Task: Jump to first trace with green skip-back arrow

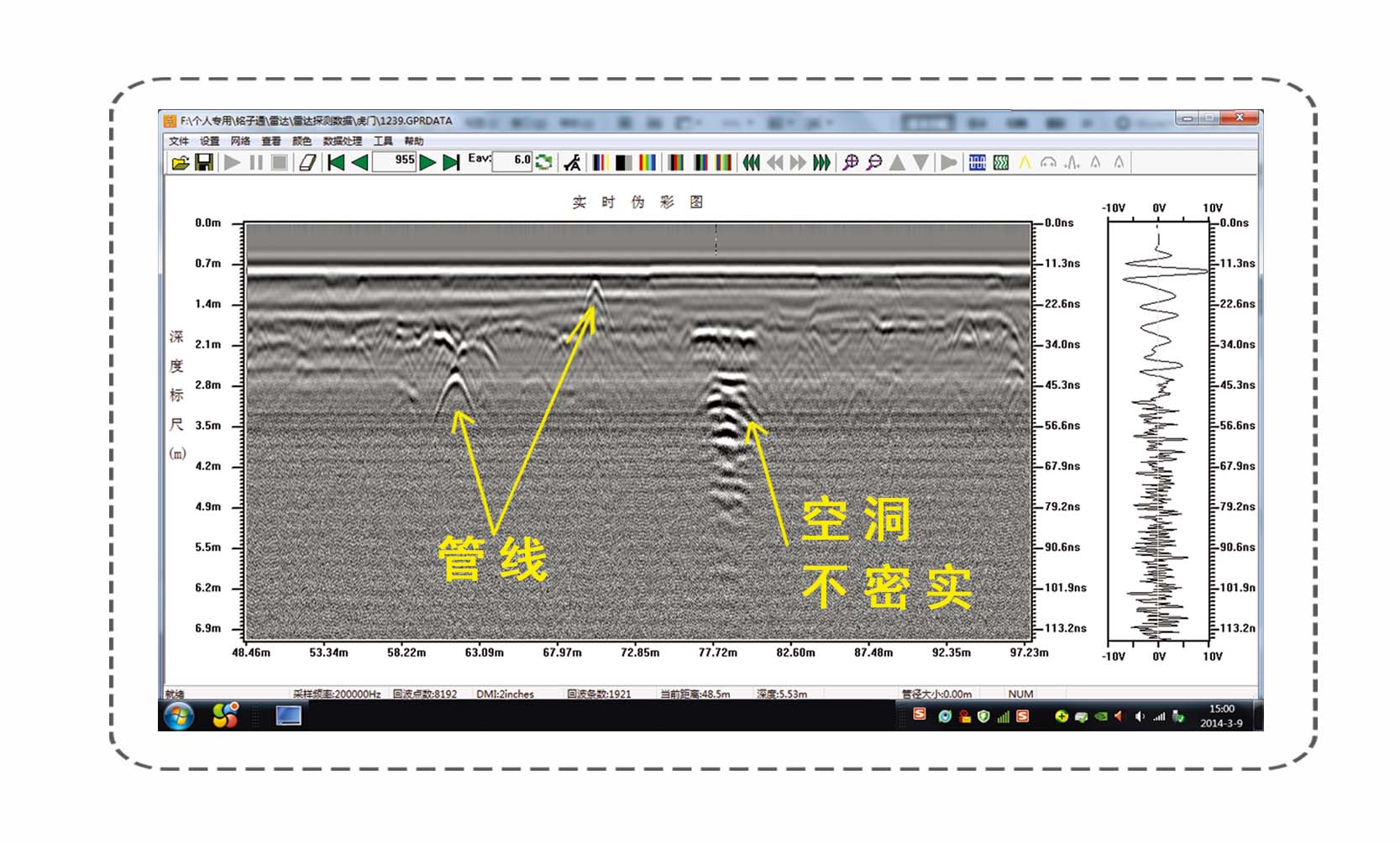Action: (336, 163)
